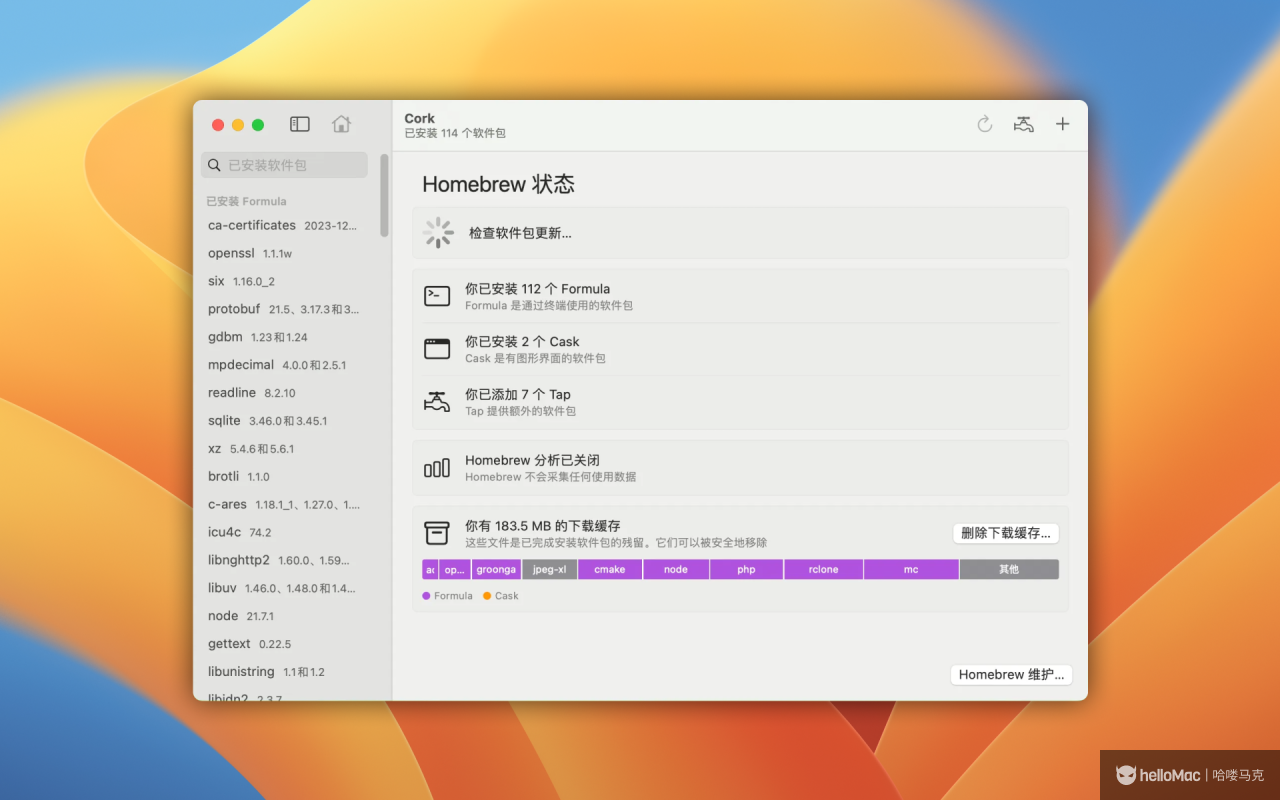Screen dimensions: 1280x800
Task: Select node 21.7.1 in sidebar list
Action: point(284,616)
